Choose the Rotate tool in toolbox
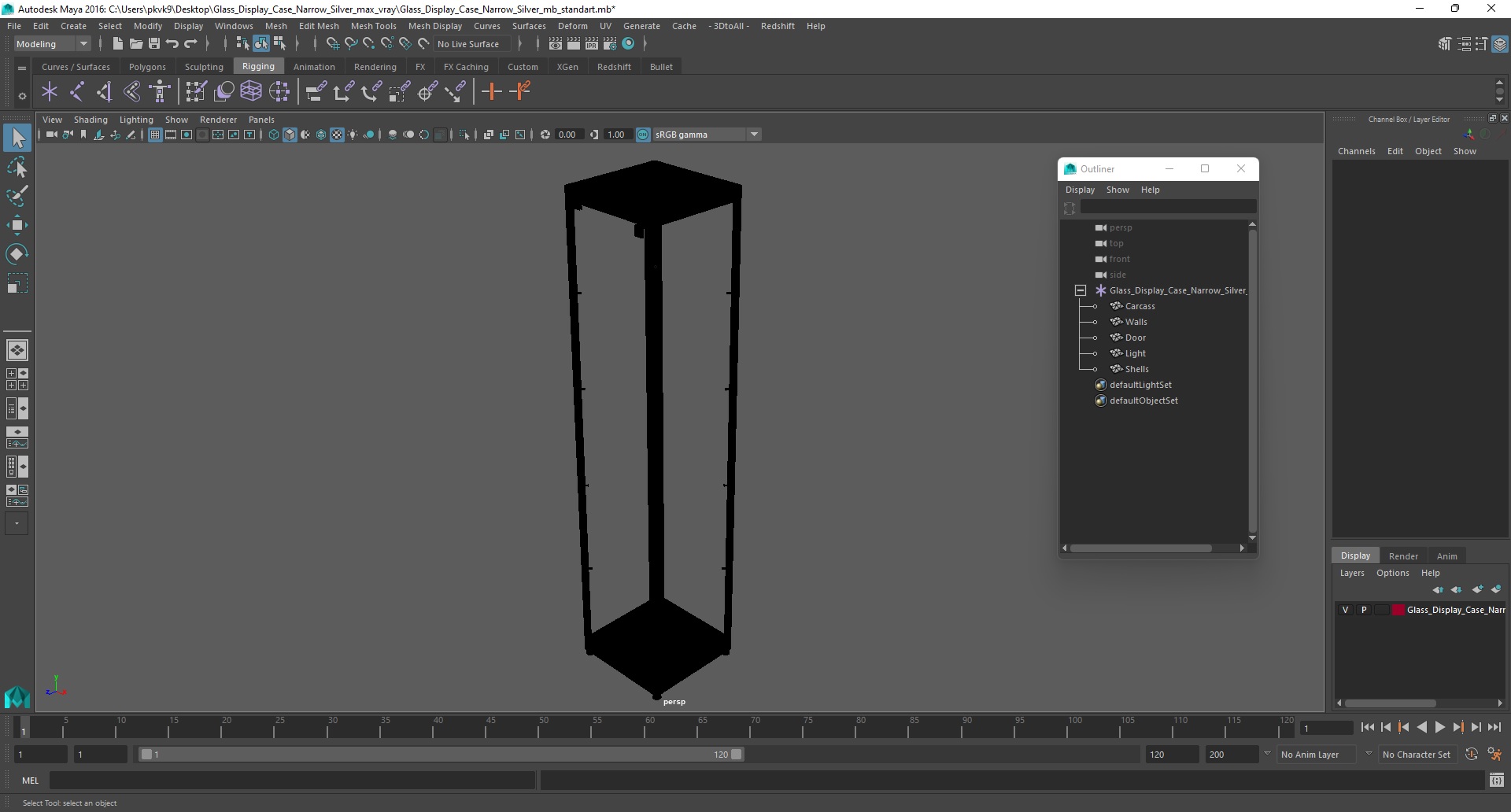Image resolution: width=1511 pixels, height=812 pixels. coord(17,254)
